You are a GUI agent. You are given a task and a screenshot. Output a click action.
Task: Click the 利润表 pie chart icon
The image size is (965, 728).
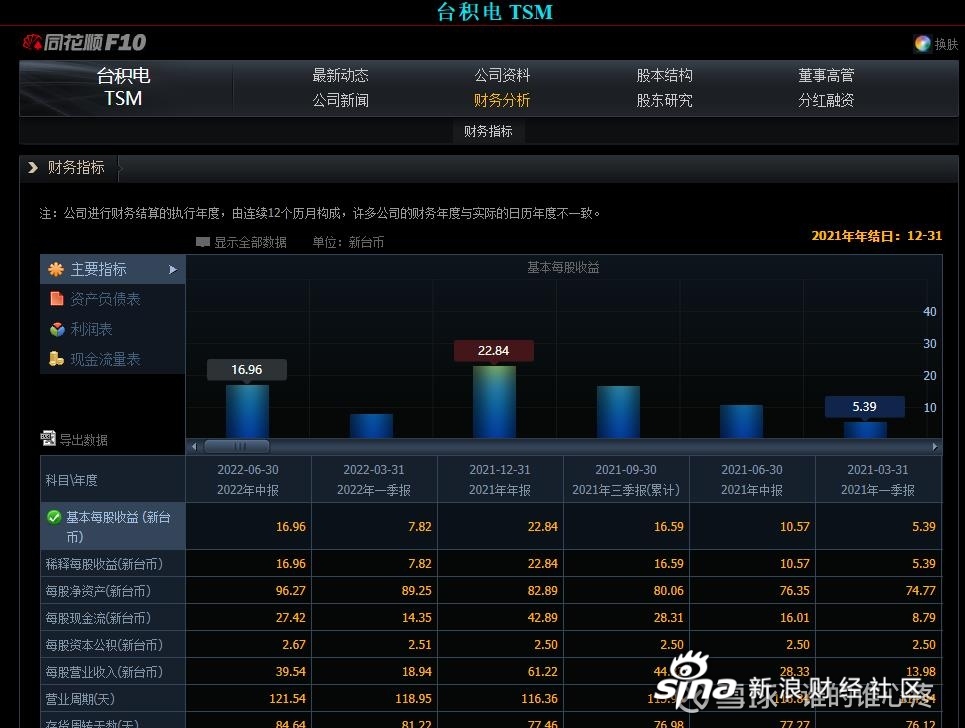tap(57, 329)
